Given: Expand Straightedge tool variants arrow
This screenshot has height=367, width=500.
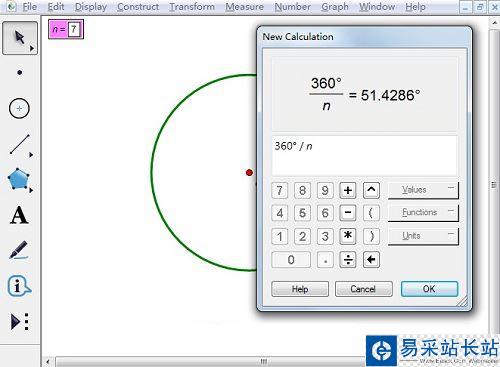Looking at the screenshot, I should pos(31,155).
